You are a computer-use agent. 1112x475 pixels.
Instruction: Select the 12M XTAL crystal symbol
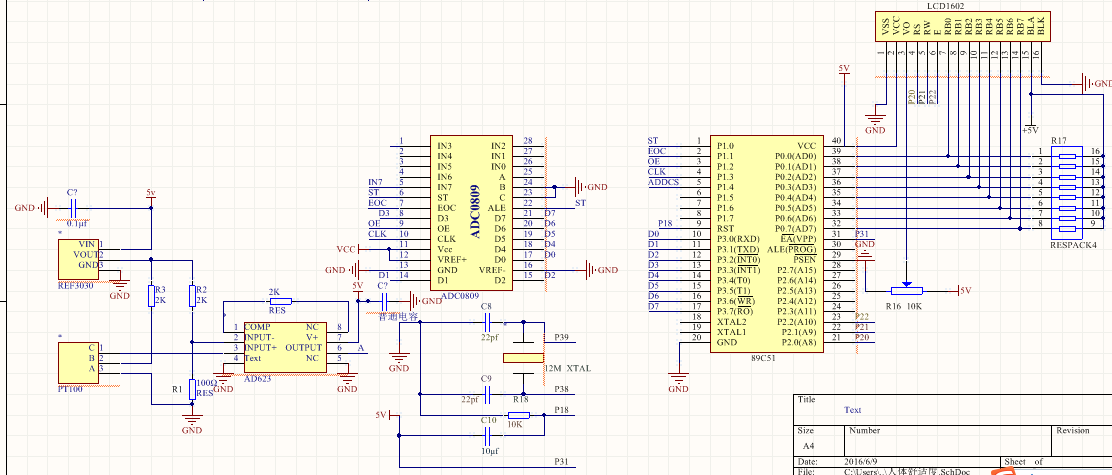pos(522,357)
